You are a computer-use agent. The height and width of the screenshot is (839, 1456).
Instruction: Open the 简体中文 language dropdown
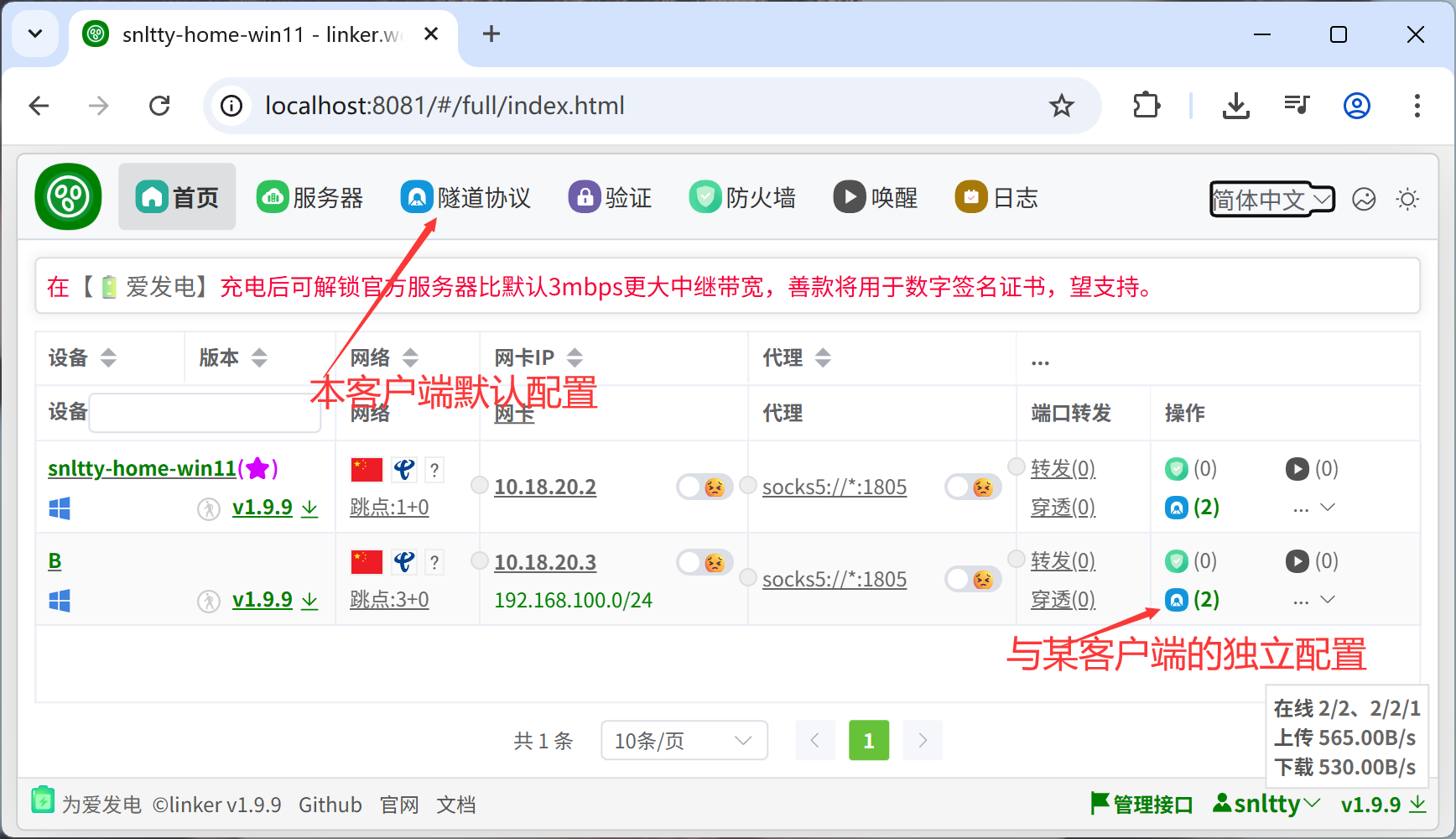(1271, 200)
